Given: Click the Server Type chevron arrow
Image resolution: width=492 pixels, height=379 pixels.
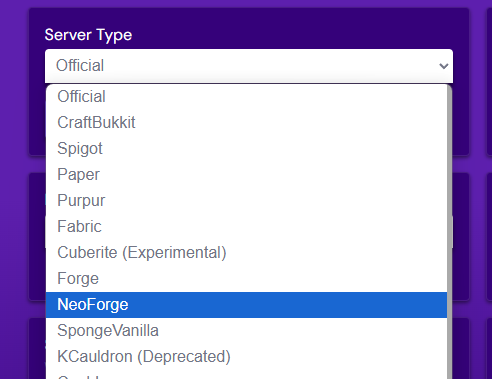Looking at the screenshot, I should 444,66.
